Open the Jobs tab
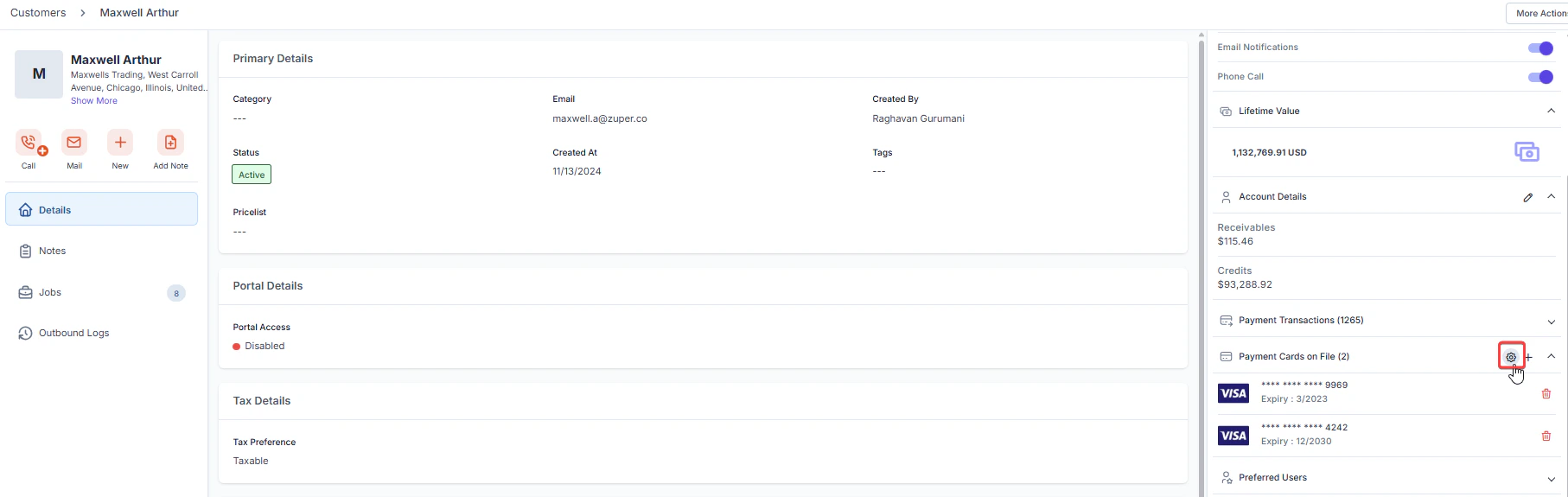Image resolution: width=1568 pixels, height=497 pixels. pyautogui.click(x=101, y=292)
